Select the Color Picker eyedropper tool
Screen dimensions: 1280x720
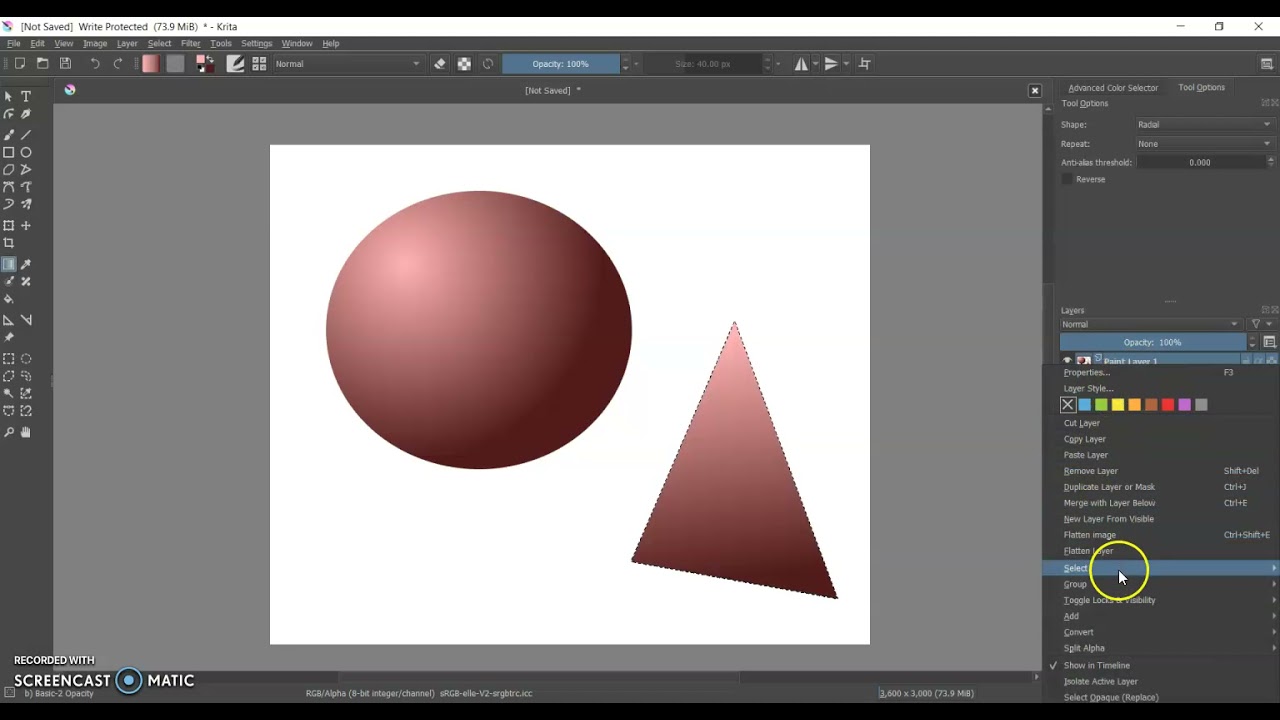(26, 265)
